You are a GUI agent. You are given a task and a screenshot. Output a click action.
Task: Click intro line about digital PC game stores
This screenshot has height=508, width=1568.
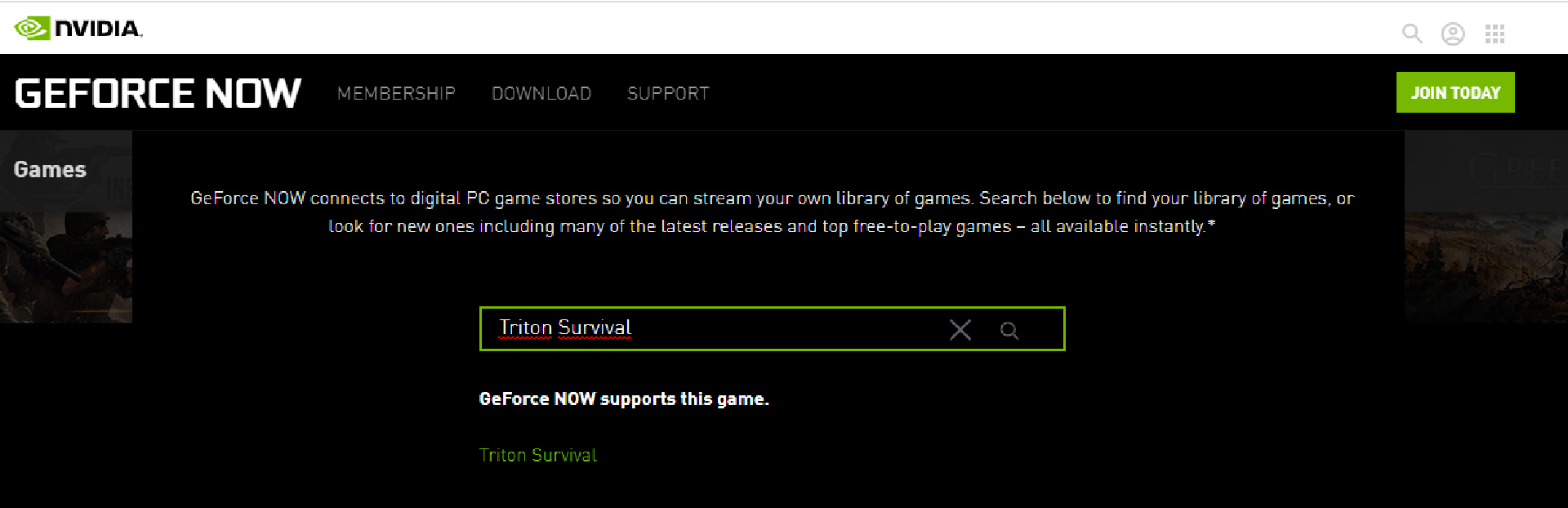tap(772, 198)
